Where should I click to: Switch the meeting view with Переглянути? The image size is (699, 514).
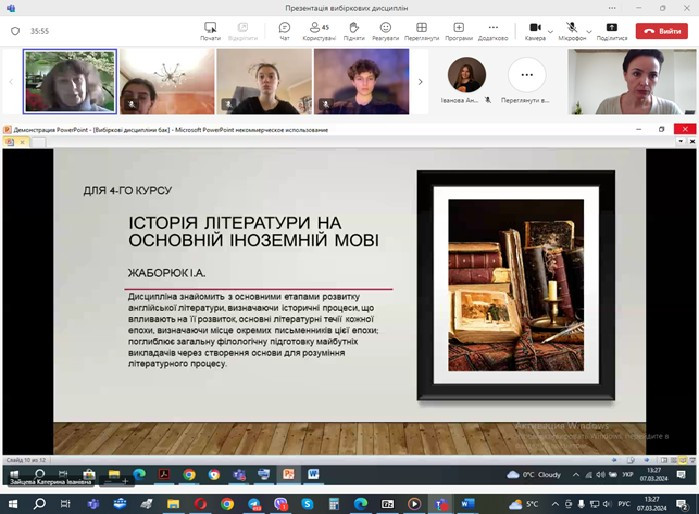[x=421, y=30]
